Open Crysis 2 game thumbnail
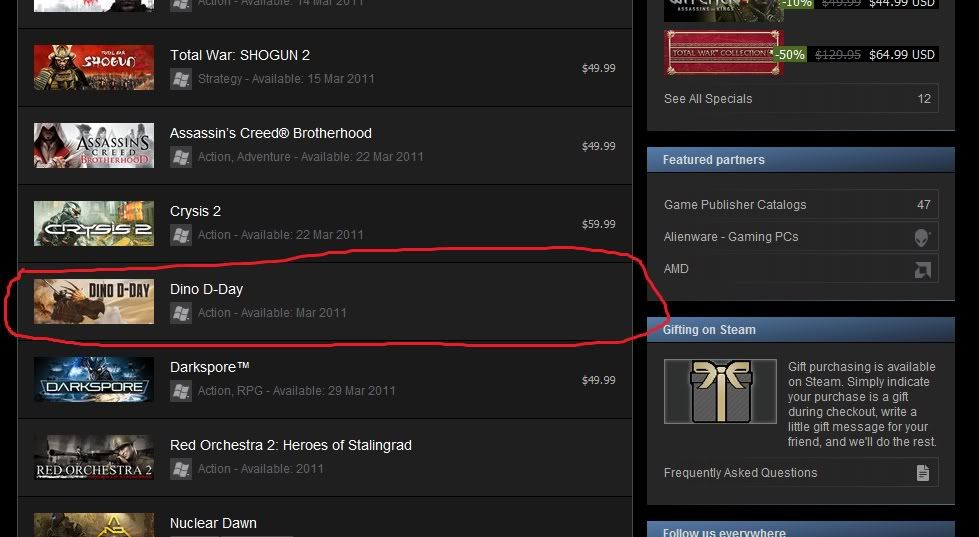Viewport: 979px width, 537px height. point(94,224)
